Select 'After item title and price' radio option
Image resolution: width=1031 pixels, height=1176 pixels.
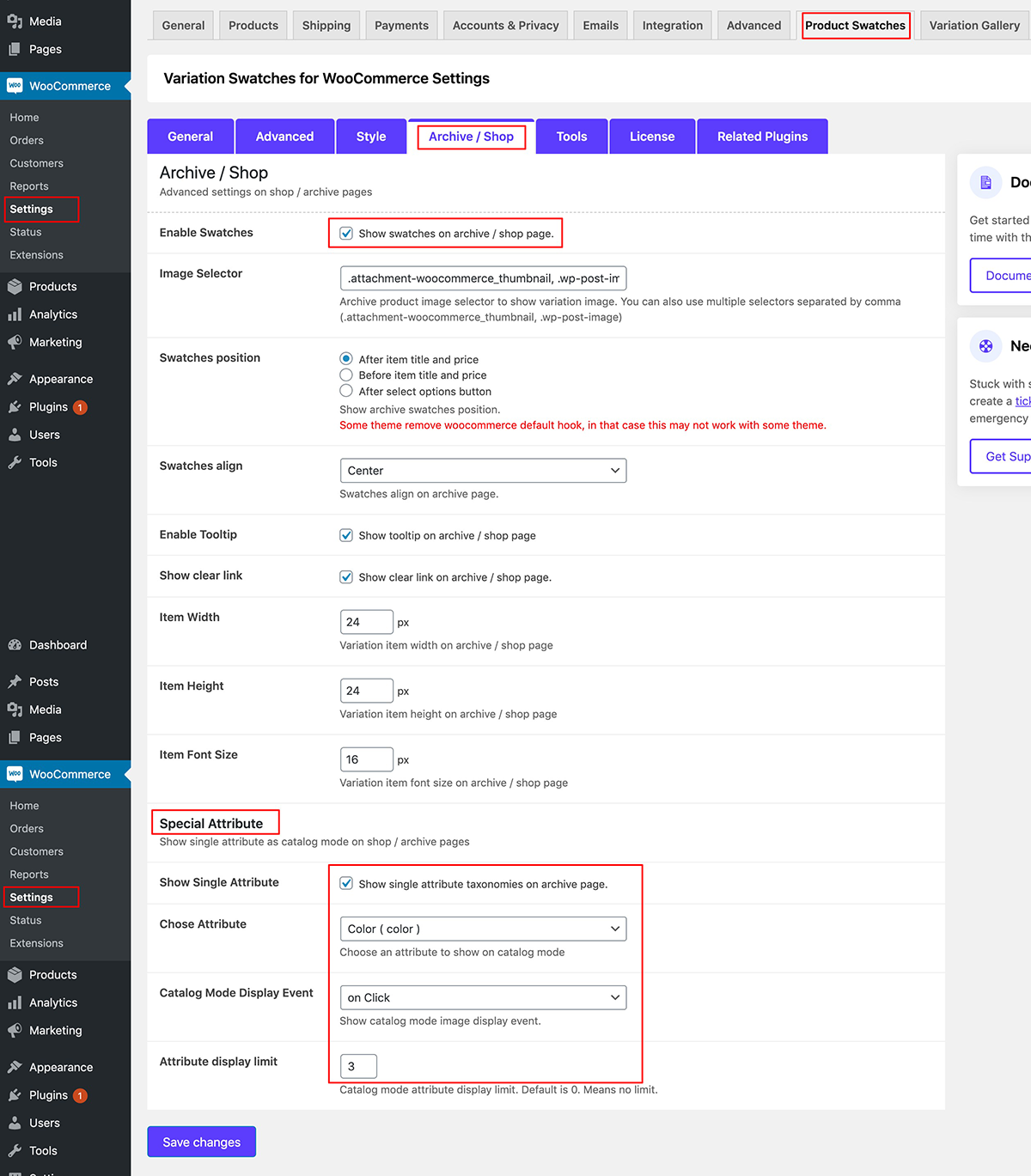tap(346, 359)
